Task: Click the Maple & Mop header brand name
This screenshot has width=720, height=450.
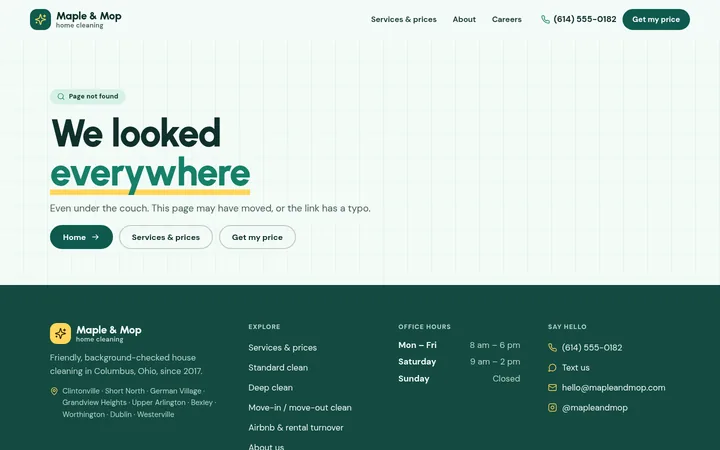Action: click(x=89, y=16)
